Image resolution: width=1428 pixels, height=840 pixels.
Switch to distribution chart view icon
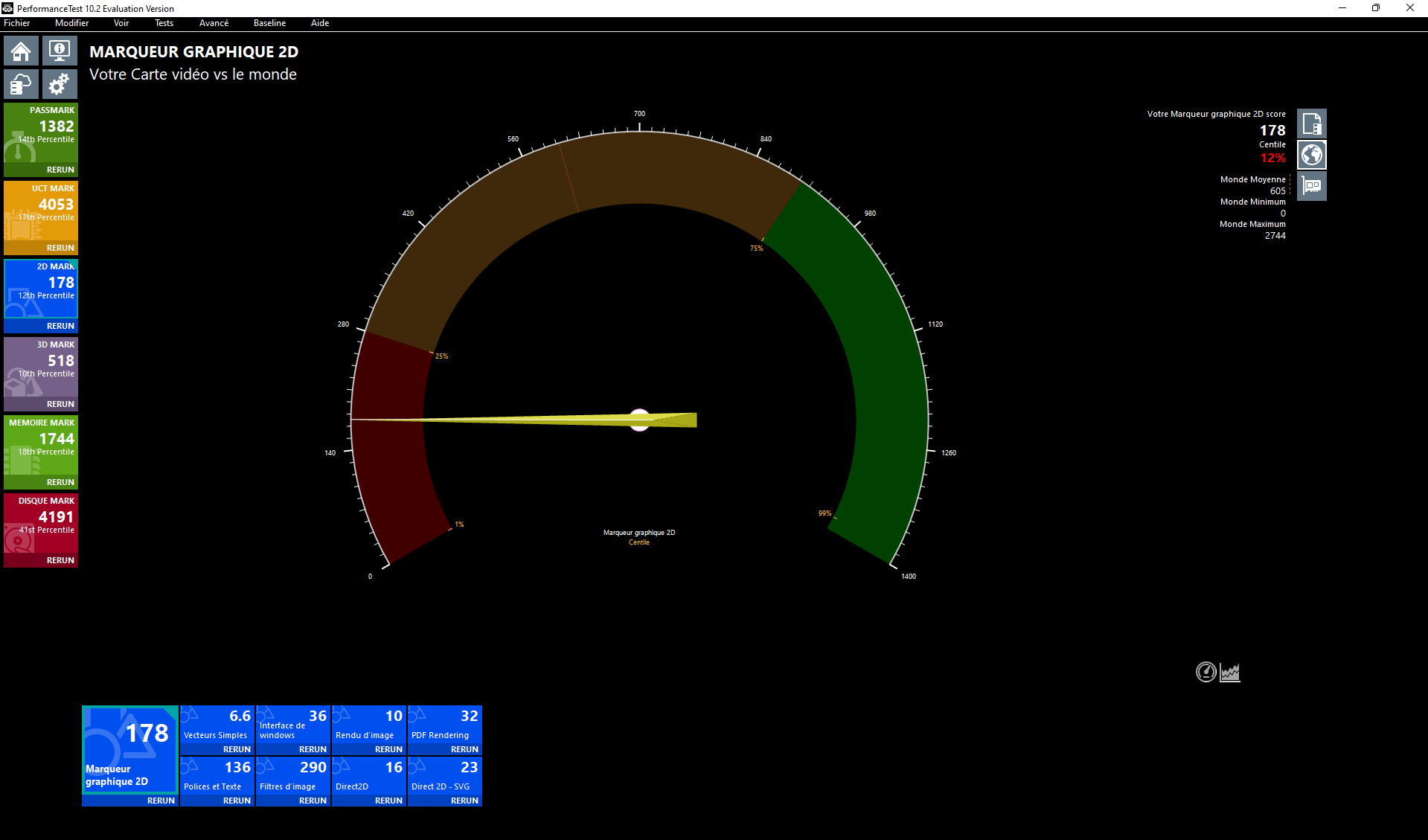coord(1230,672)
